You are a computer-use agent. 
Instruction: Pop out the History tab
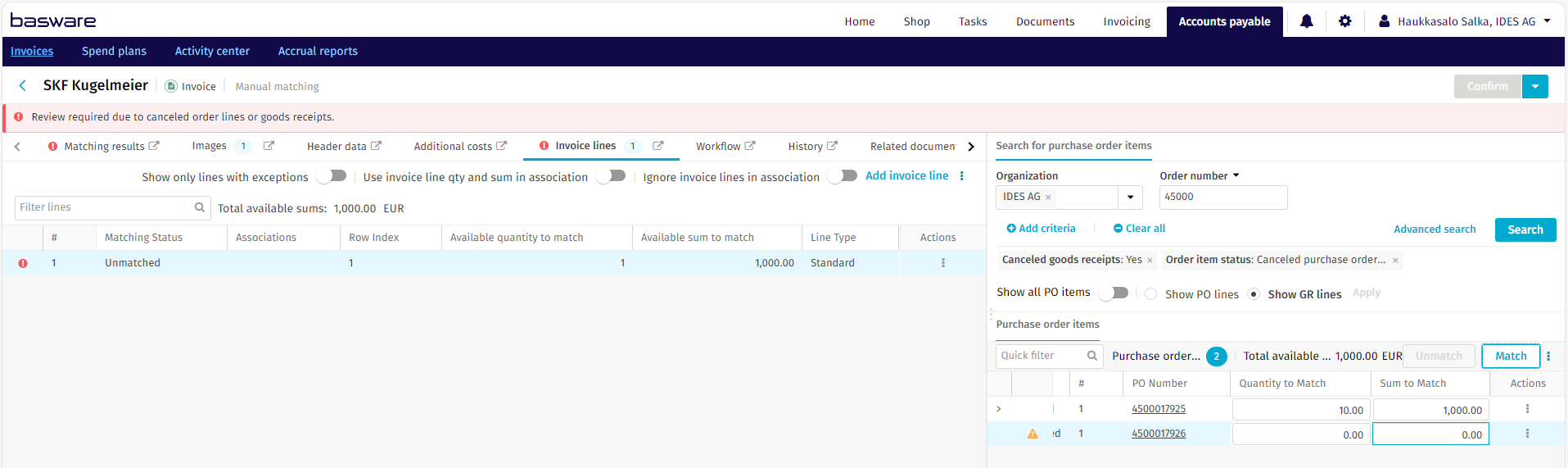(832, 146)
